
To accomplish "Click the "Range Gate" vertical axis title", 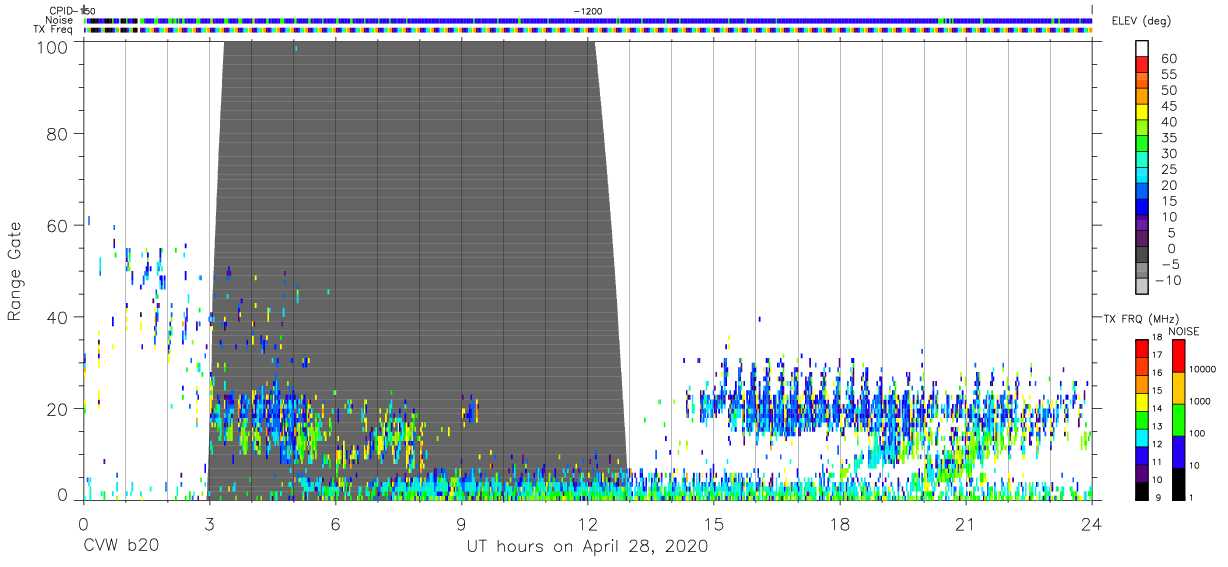I will click(15, 271).
